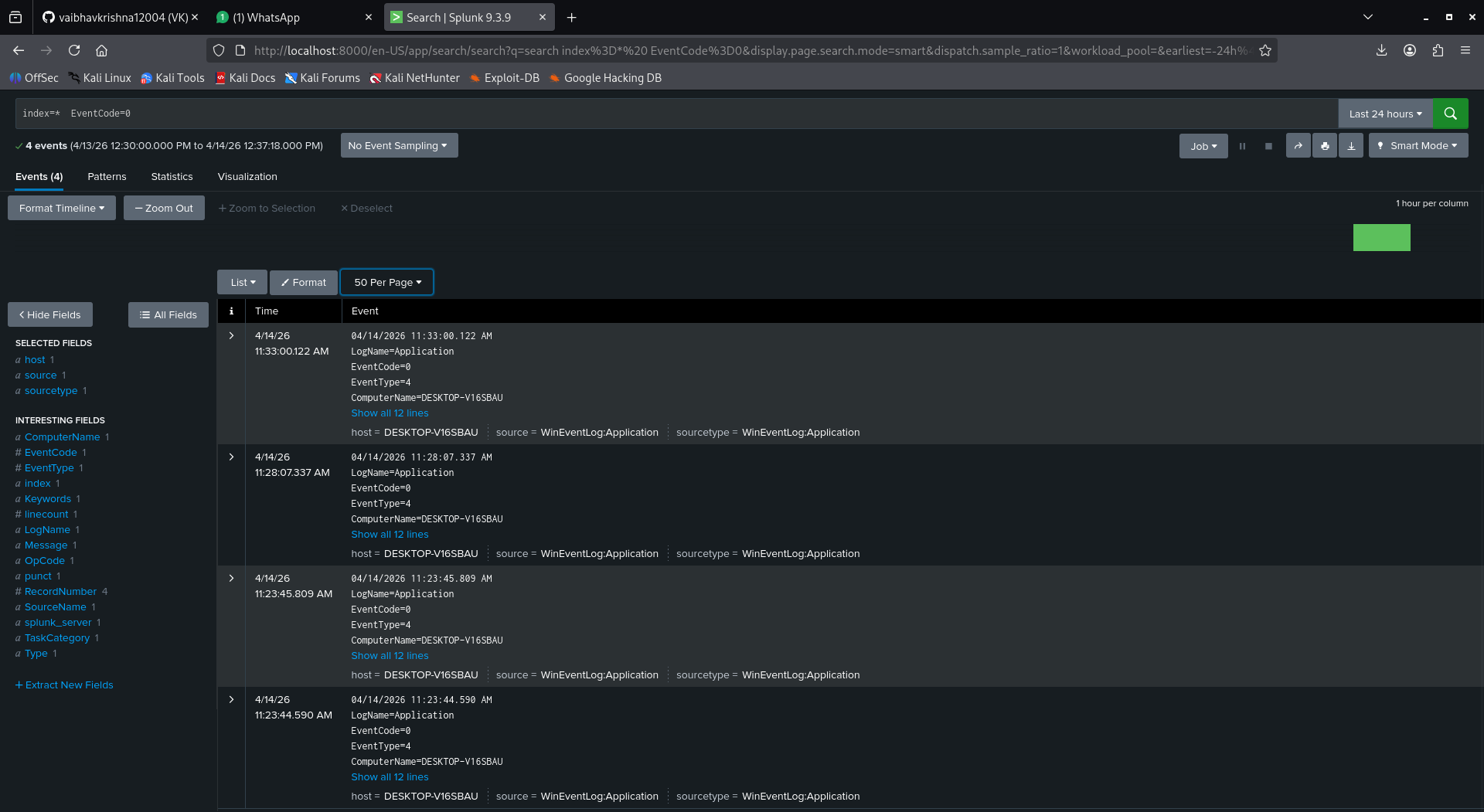Open the Last 24 hours time range picker
The height and width of the screenshot is (812, 1484).
point(1384,114)
